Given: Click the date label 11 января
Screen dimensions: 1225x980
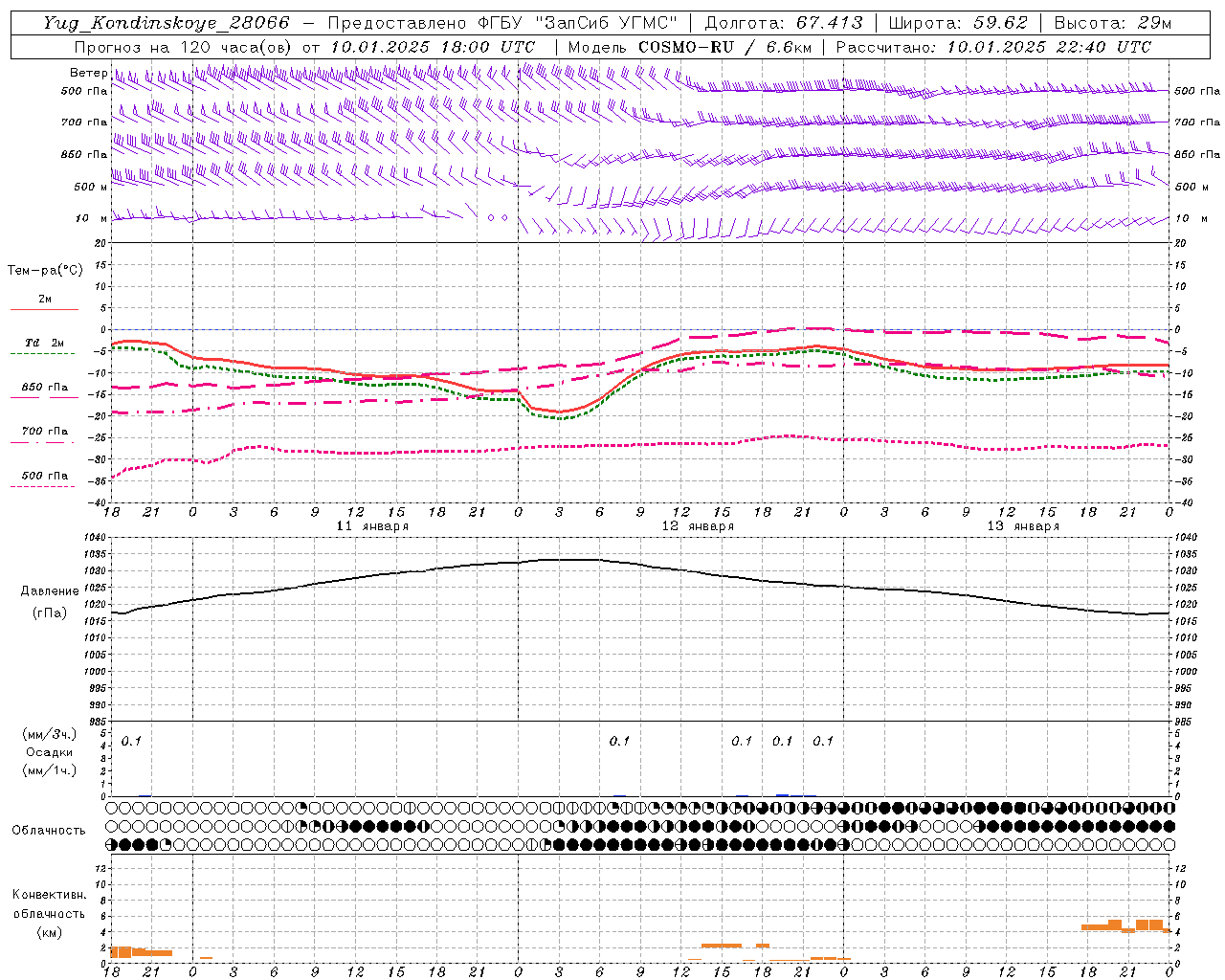Looking at the screenshot, I should (x=372, y=526).
